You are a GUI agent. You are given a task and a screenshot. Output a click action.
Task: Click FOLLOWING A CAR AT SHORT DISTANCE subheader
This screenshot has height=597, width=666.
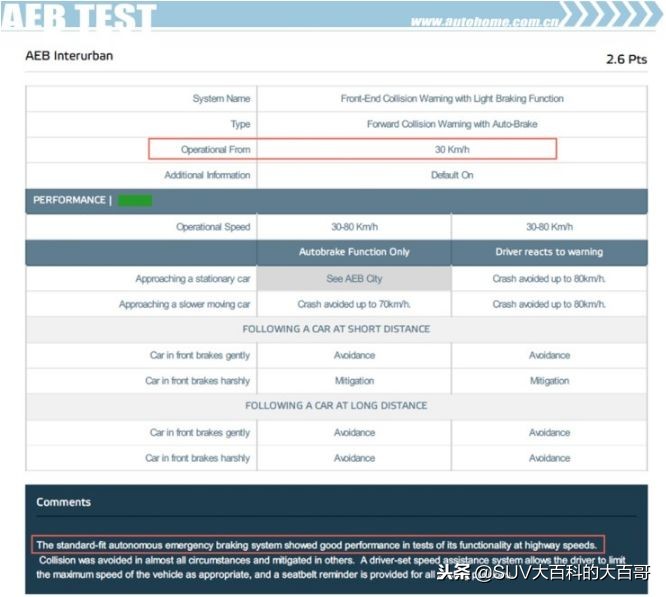point(336,329)
